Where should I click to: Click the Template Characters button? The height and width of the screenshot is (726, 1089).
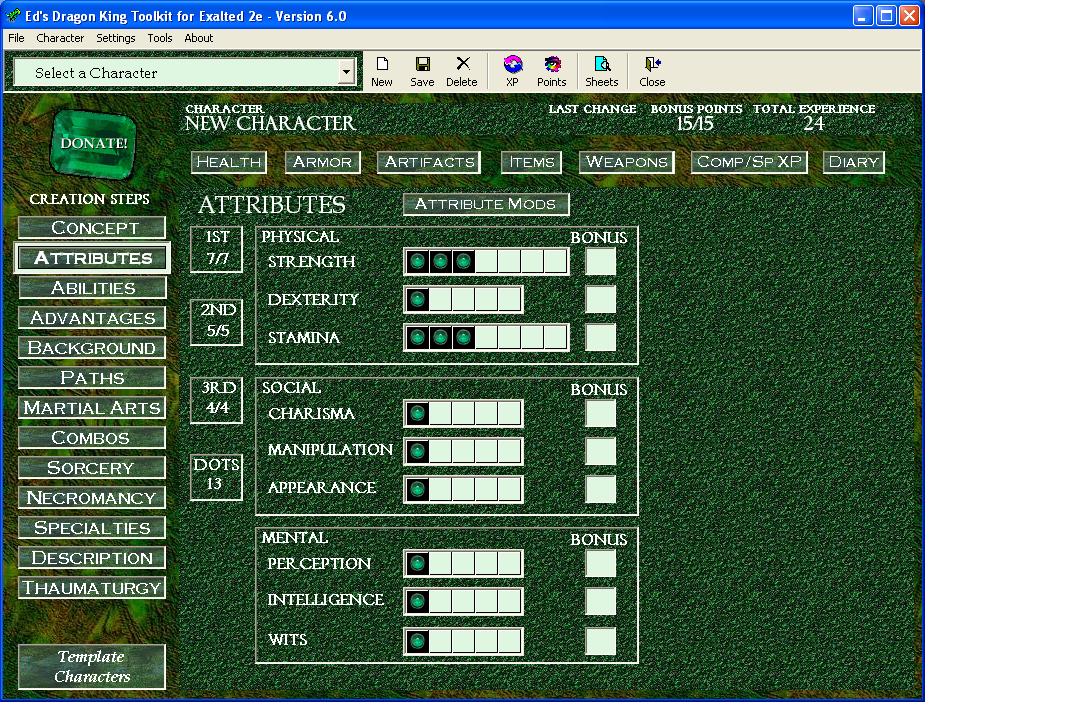[x=92, y=667]
